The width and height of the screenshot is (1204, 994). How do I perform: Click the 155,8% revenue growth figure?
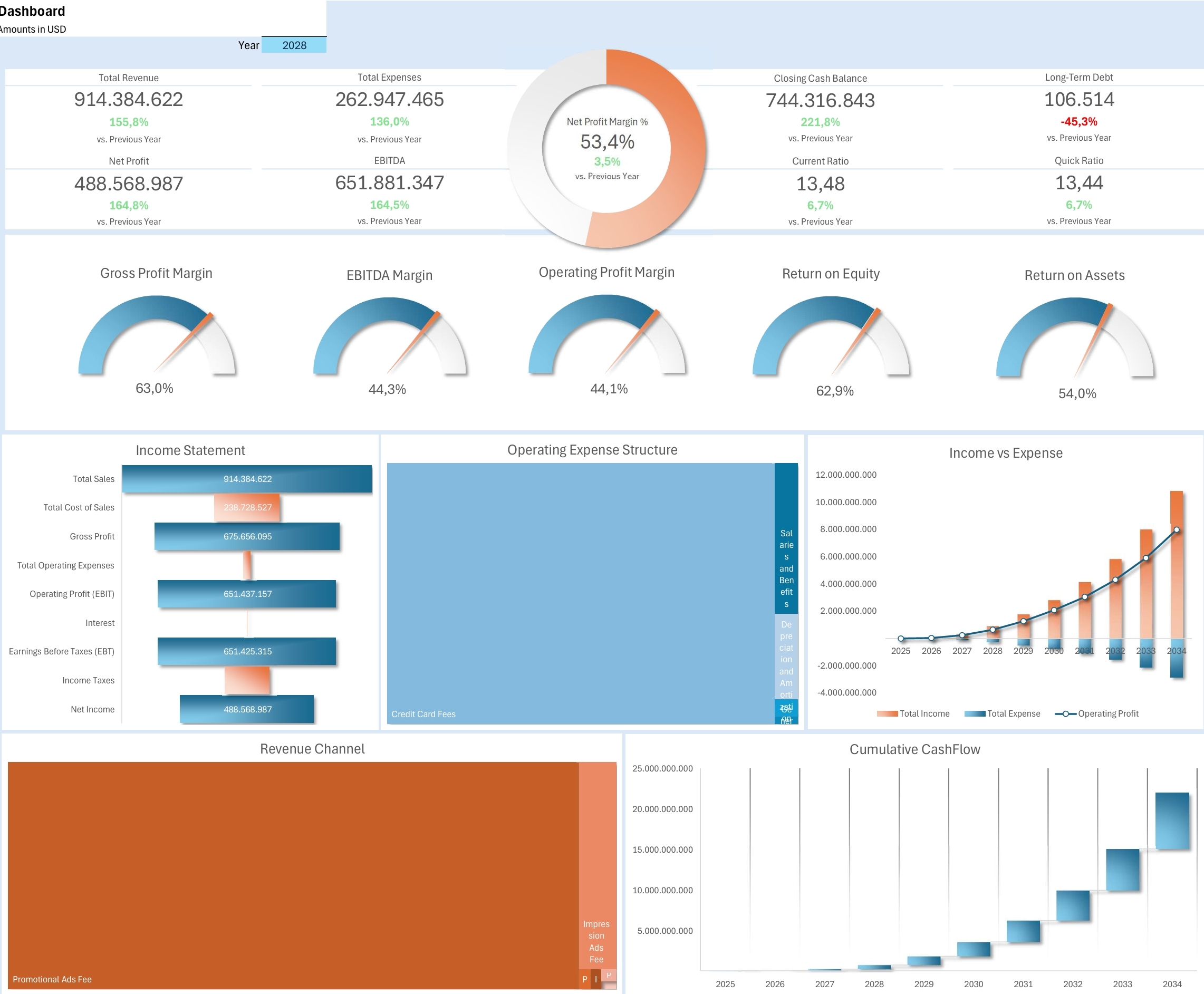(x=128, y=122)
